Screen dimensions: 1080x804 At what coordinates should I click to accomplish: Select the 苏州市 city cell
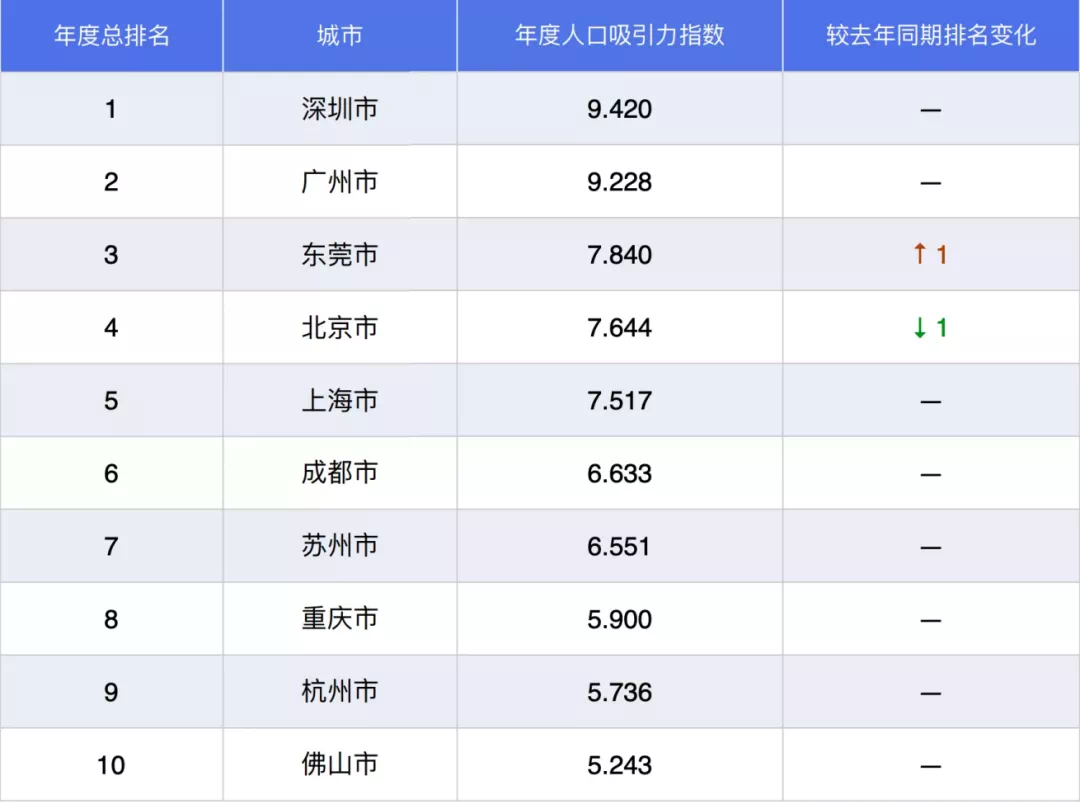[x=340, y=546]
